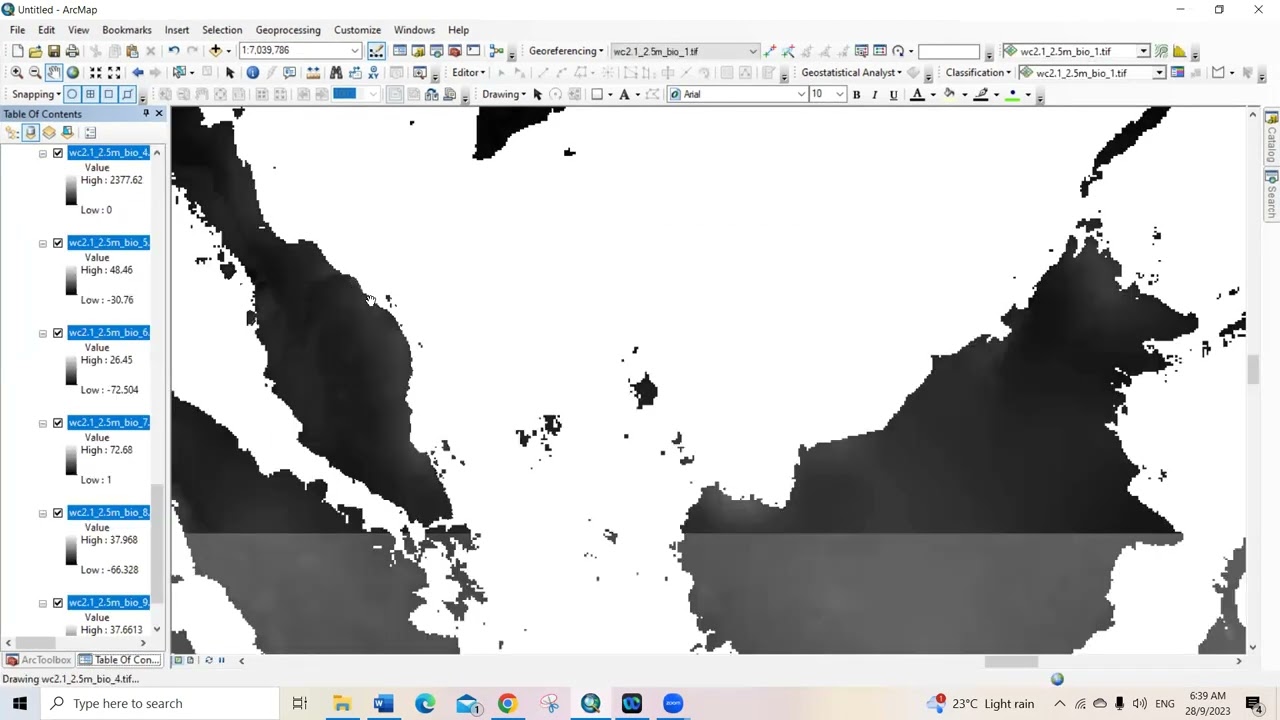Screen dimensions: 1280x720
Task: Collapse the wc2.1_2.5m_bio_7 layer legend
Action: [x=43, y=423]
